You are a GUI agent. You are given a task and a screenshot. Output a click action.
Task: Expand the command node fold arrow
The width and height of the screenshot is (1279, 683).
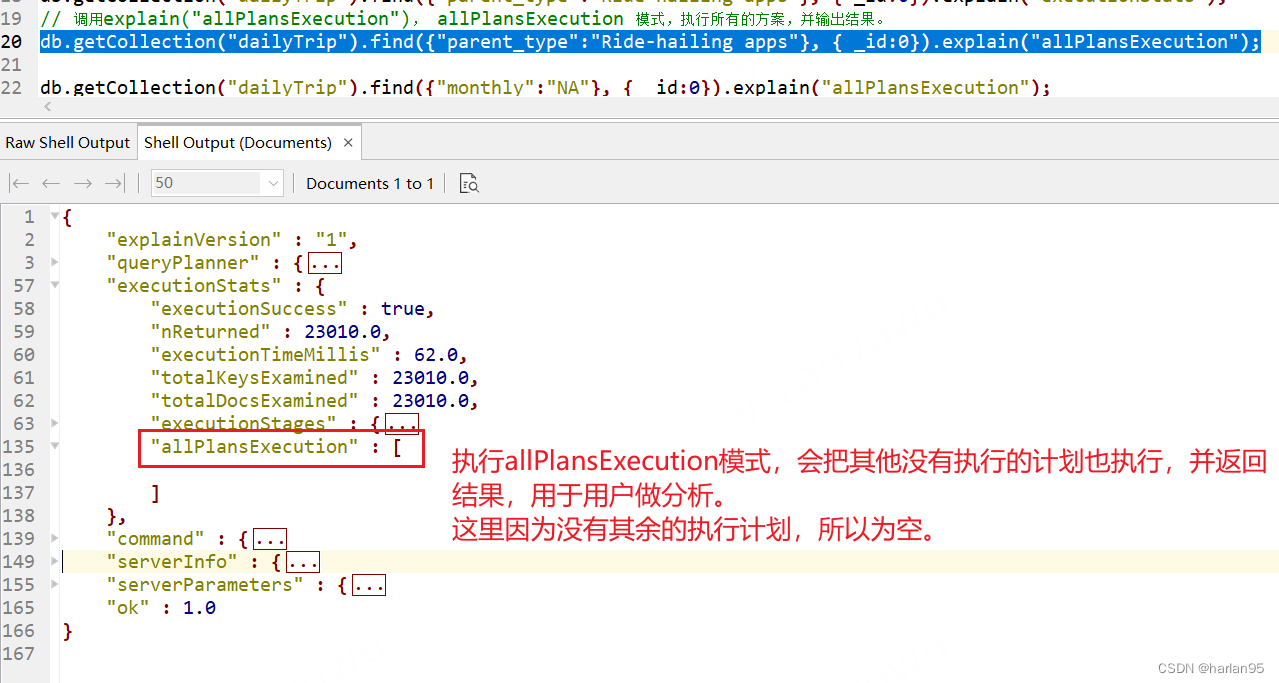click(x=54, y=538)
